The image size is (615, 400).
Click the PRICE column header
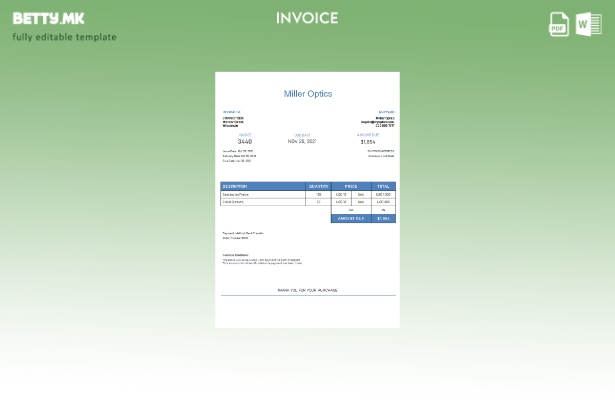pyautogui.click(x=350, y=186)
